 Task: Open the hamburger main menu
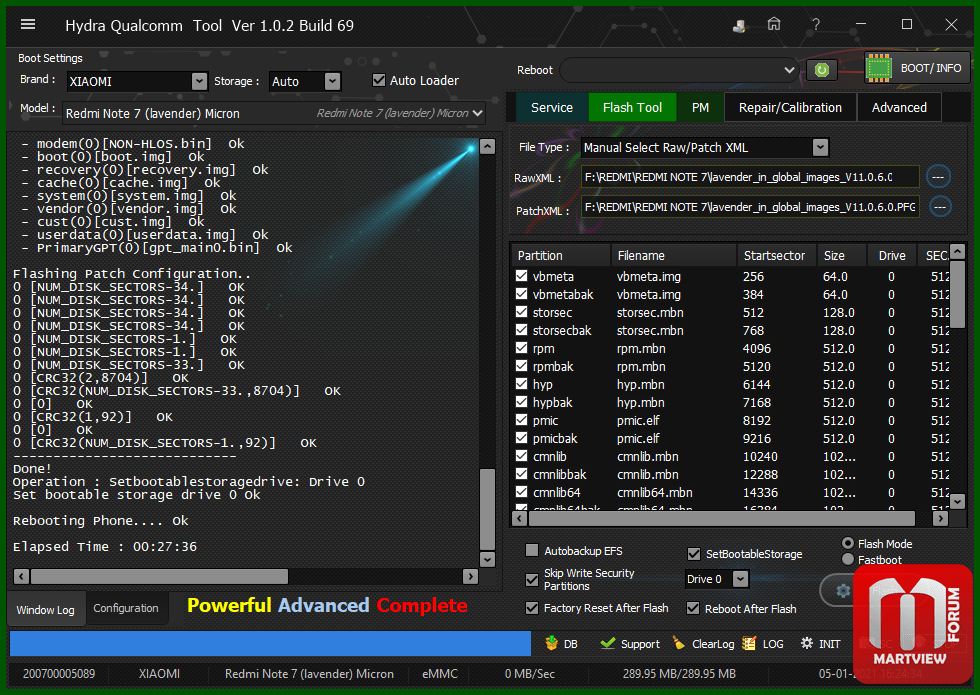(x=28, y=24)
